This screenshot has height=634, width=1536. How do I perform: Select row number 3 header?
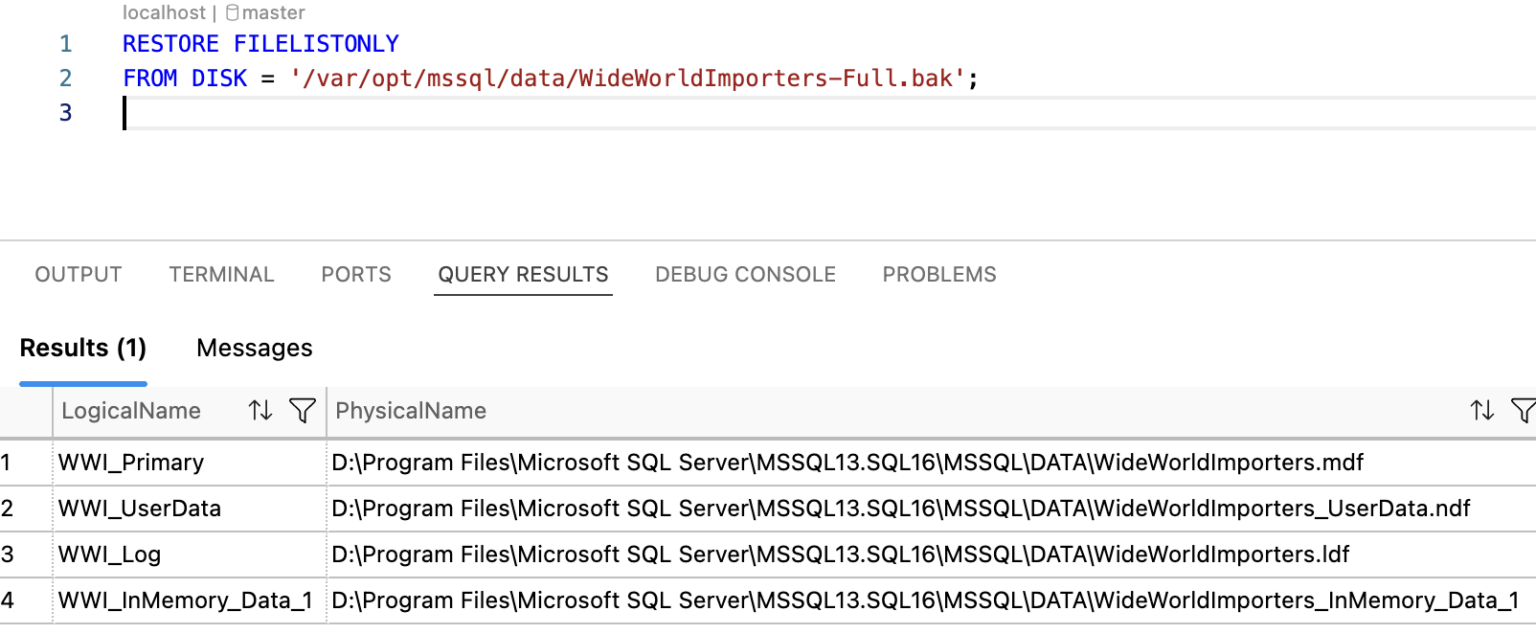point(26,554)
